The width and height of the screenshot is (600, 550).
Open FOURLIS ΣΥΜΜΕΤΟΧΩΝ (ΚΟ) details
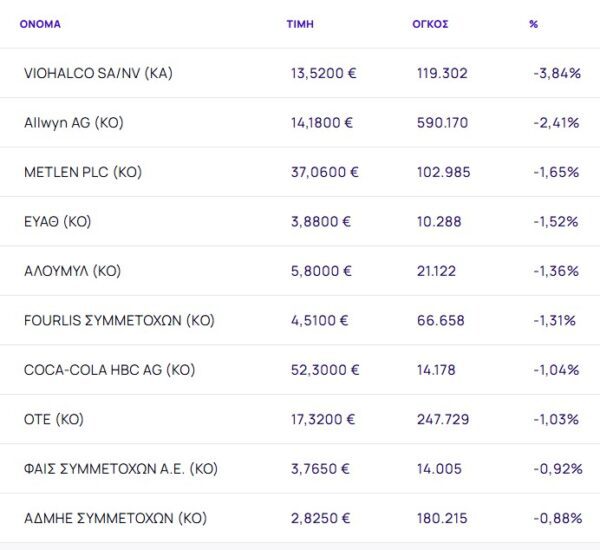(x=119, y=321)
